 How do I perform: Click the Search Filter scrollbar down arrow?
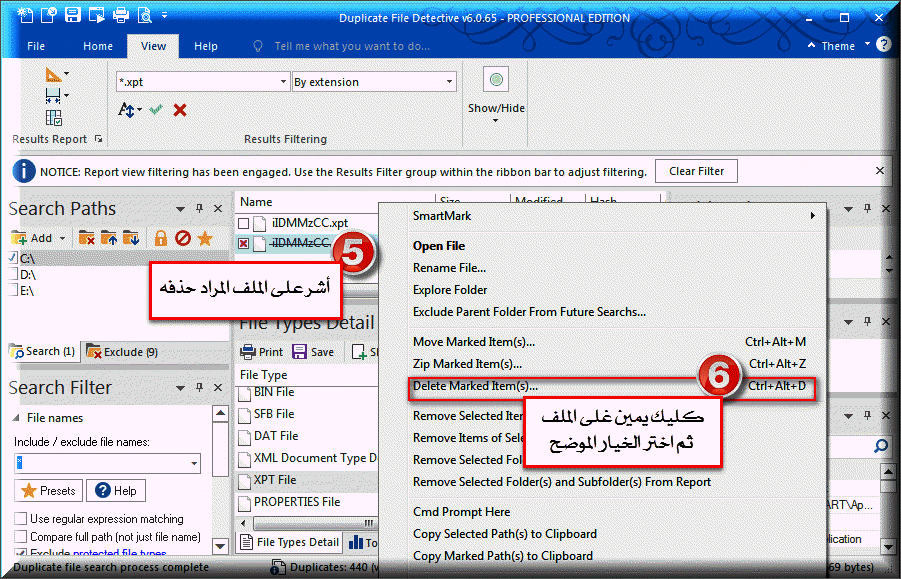[x=220, y=545]
